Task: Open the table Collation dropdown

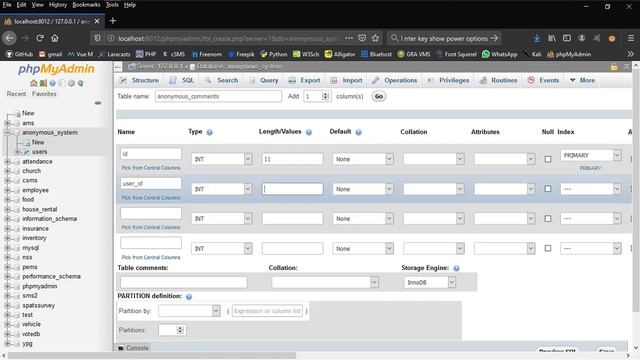Action: pyautogui.click(x=325, y=282)
